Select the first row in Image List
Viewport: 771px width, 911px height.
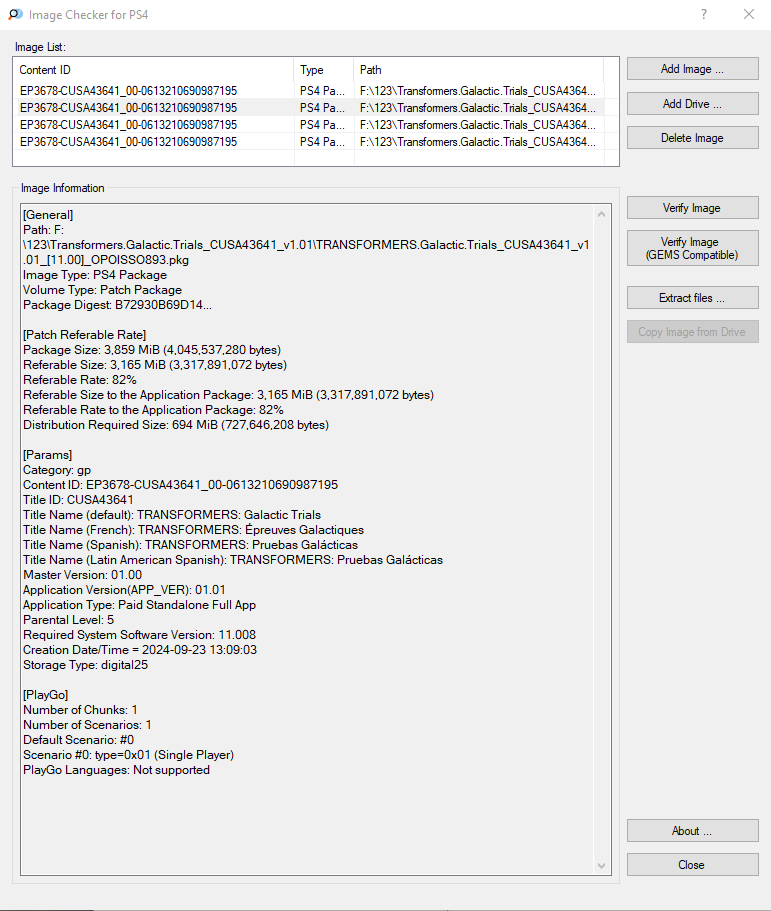tap(308, 91)
